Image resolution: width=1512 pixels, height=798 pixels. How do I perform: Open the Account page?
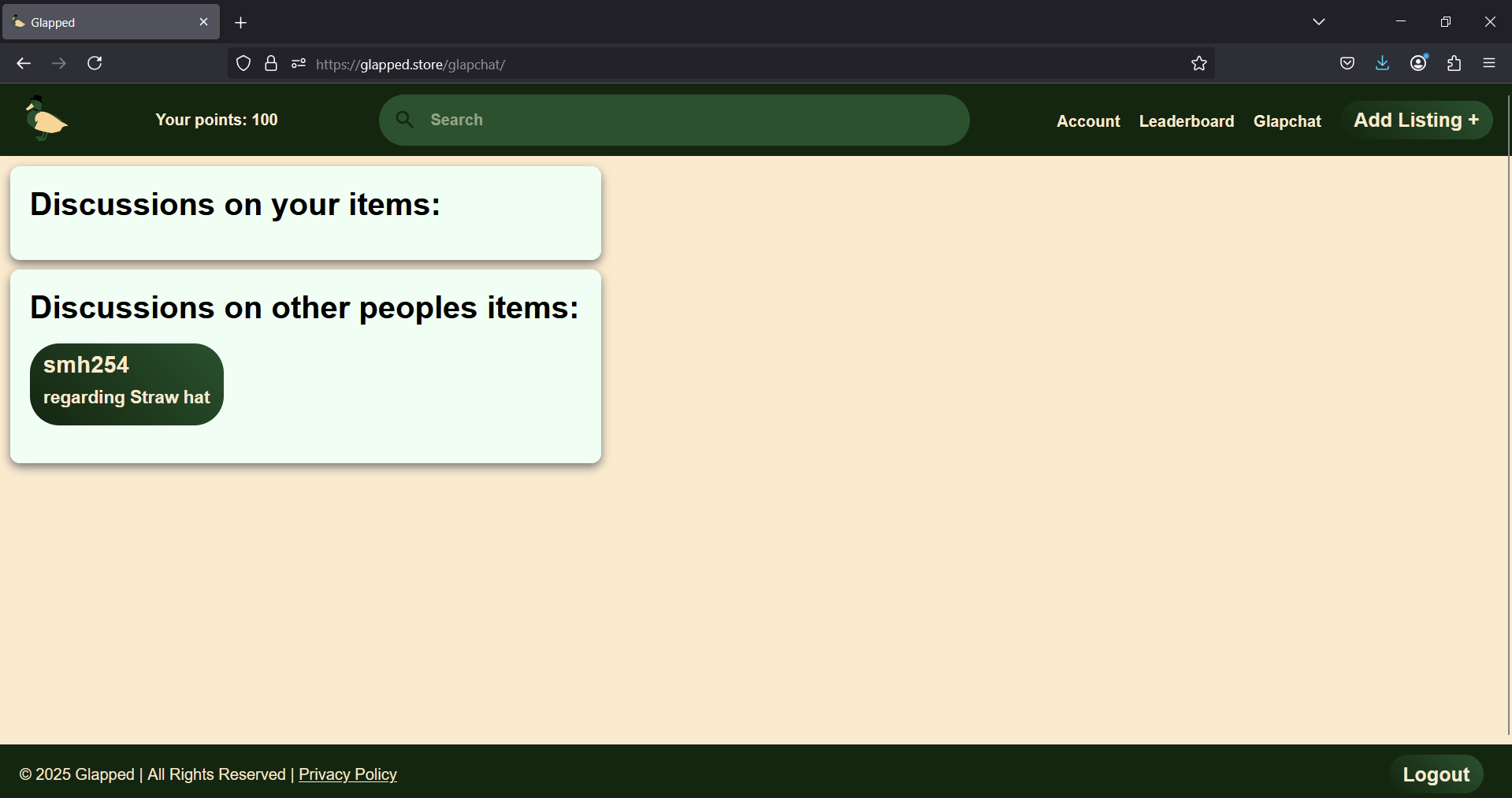(1088, 121)
